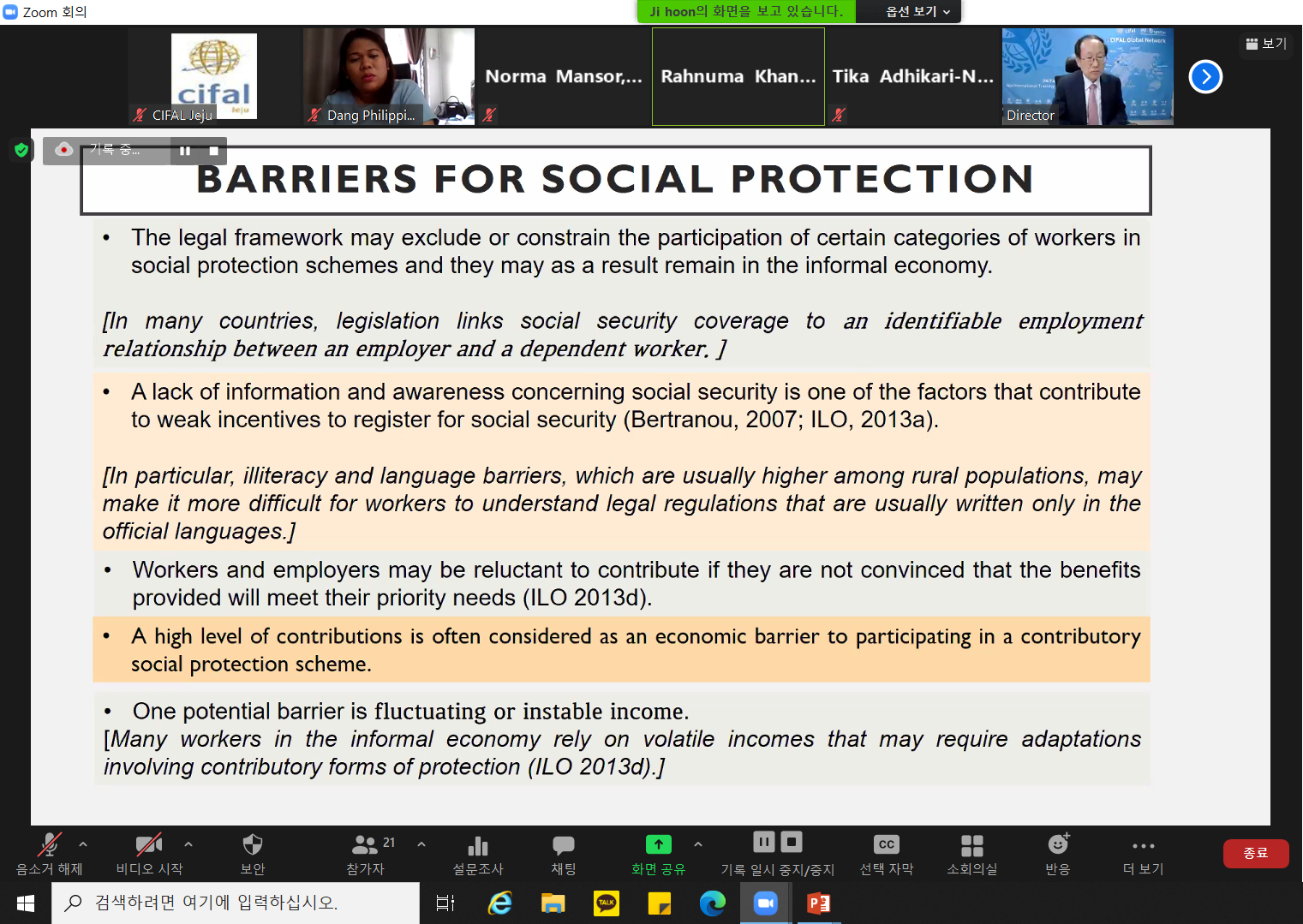Stop recording on the 기록 중 indicator

(213, 151)
